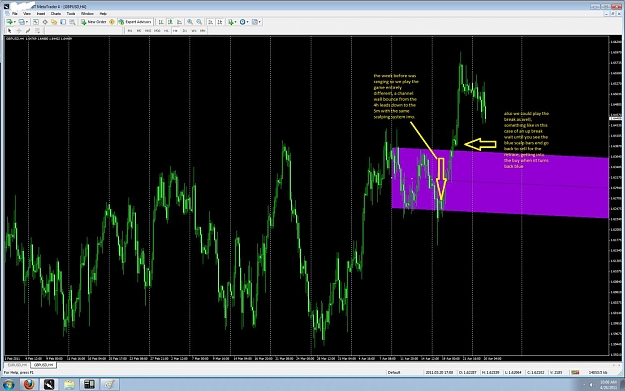Open the Help menu
625x391 pixels.
pos(103,14)
